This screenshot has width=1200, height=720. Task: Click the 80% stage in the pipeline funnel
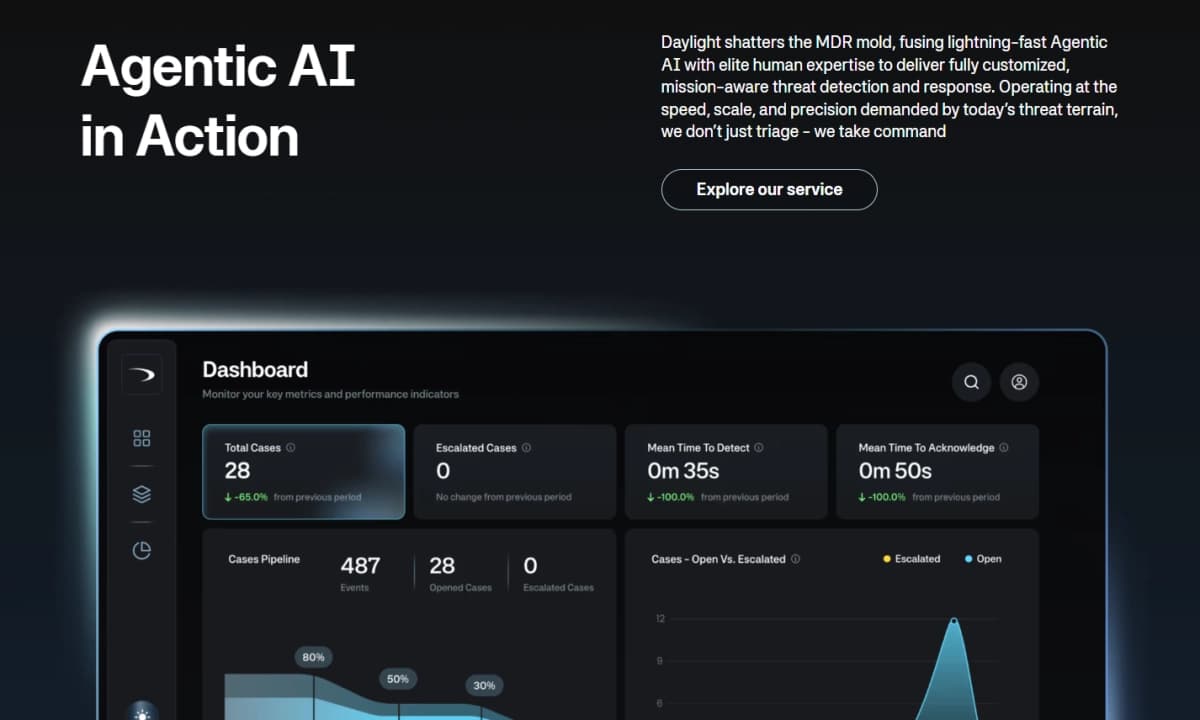[x=313, y=657]
